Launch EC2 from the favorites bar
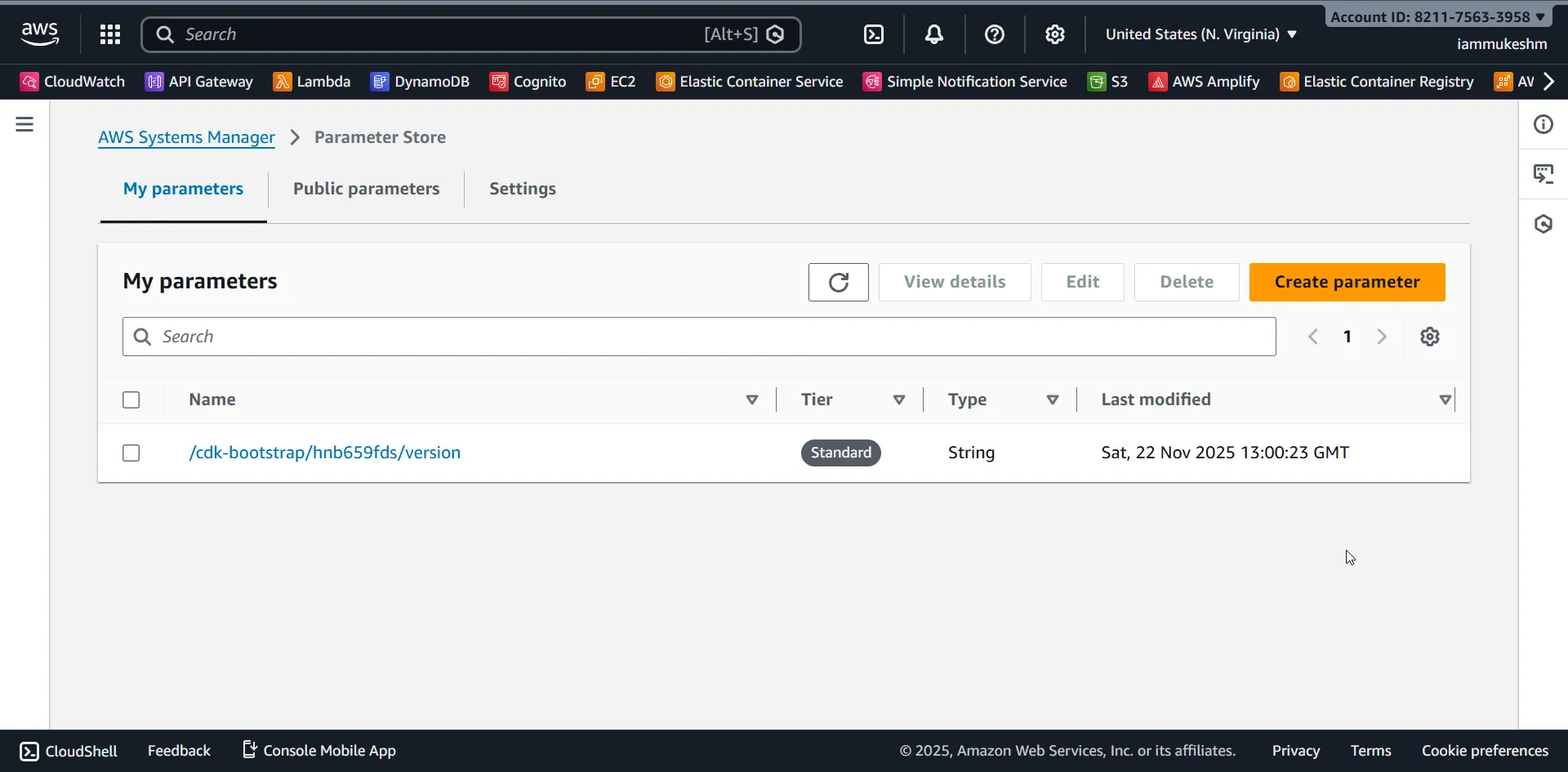This screenshot has height=772, width=1568. coord(610,81)
